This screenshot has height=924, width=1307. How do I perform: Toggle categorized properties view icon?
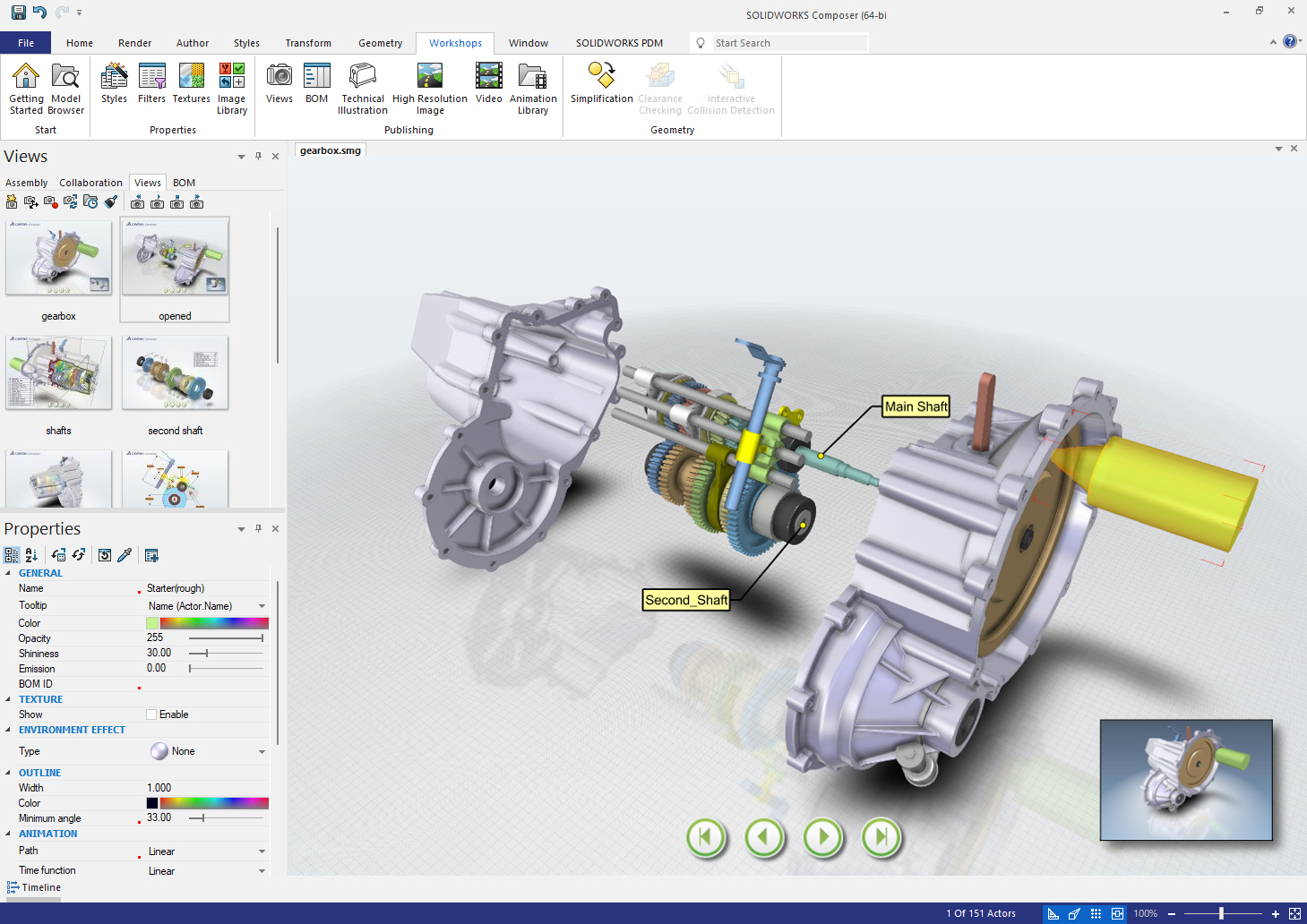(x=12, y=555)
